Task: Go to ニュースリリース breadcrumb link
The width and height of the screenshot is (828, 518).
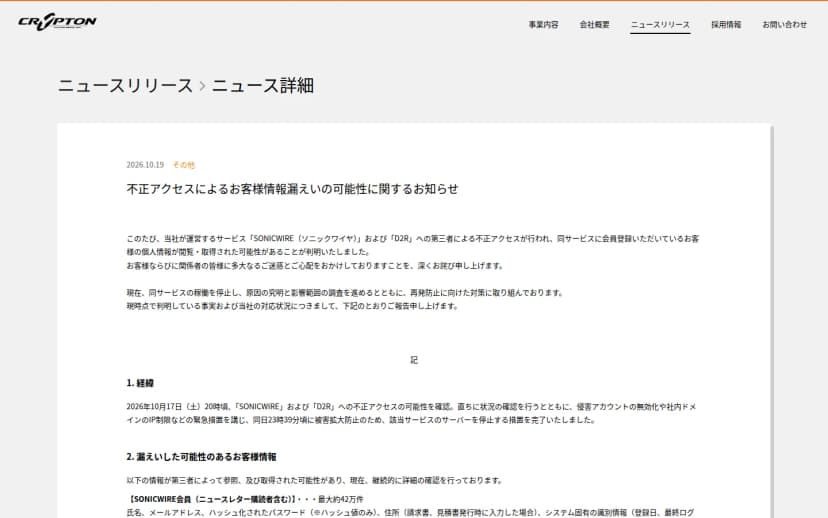Action: [x=125, y=86]
